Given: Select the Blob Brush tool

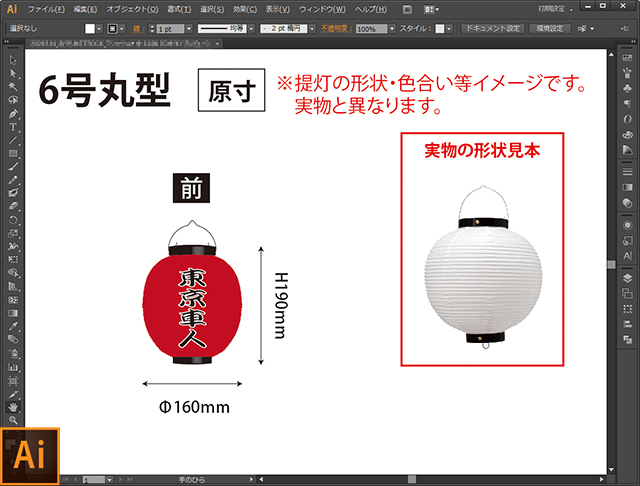Looking at the screenshot, I should click(13, 193).
